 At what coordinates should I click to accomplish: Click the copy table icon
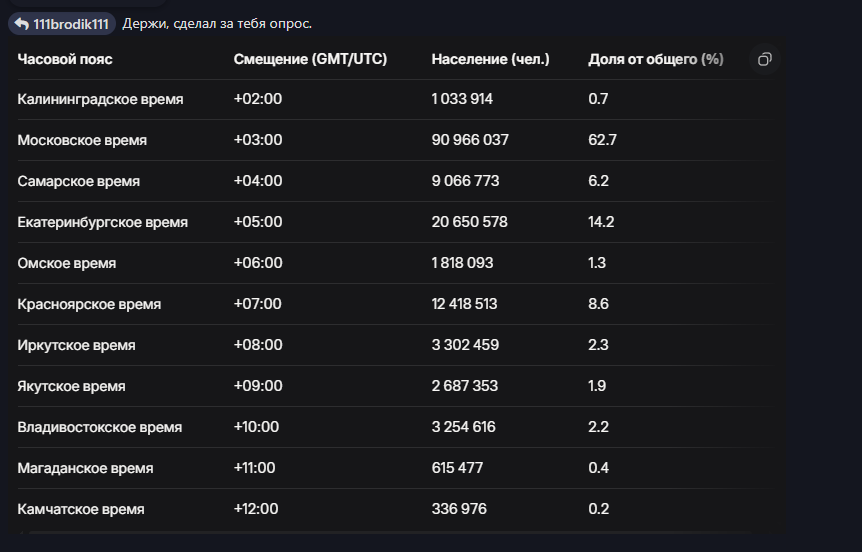point(764,60)
